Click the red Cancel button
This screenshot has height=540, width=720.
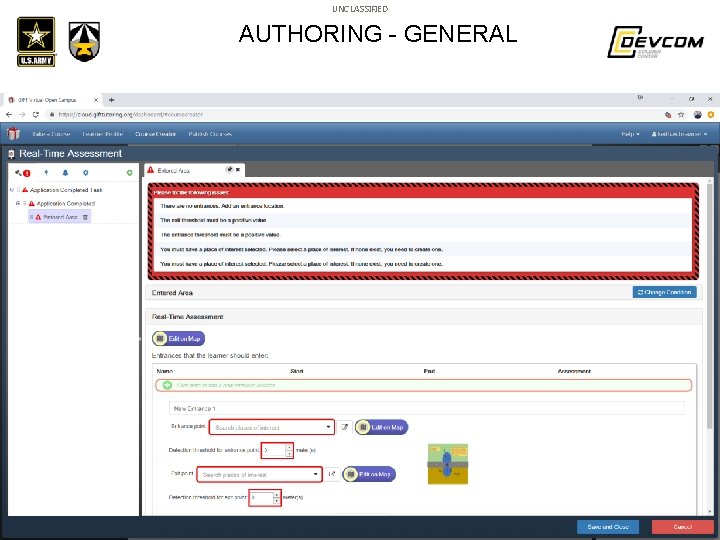(x=682, y=527)
